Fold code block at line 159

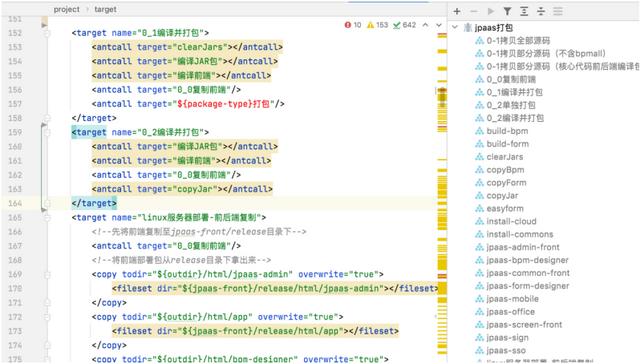click(47, 133)
